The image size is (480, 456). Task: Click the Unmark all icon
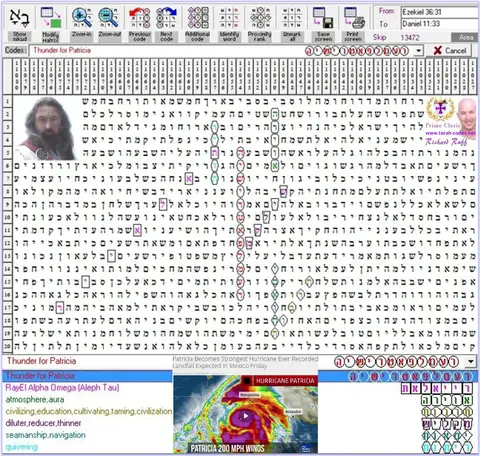coord(292,18)
